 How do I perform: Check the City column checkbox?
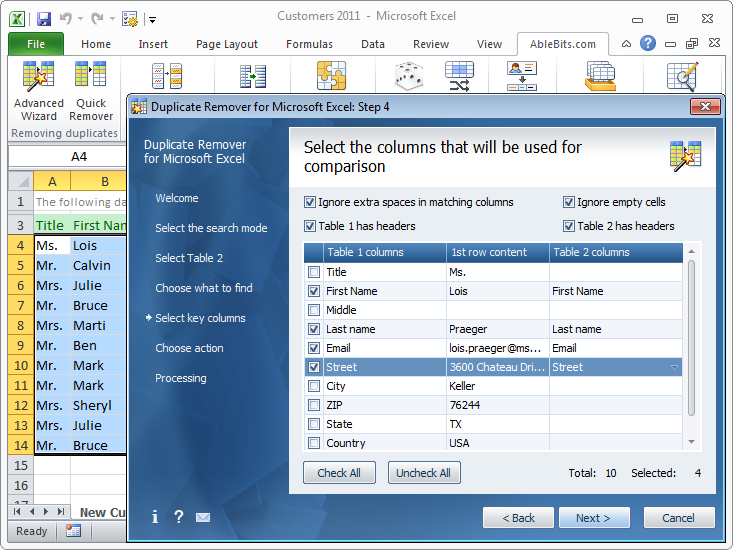click(314, 386)
